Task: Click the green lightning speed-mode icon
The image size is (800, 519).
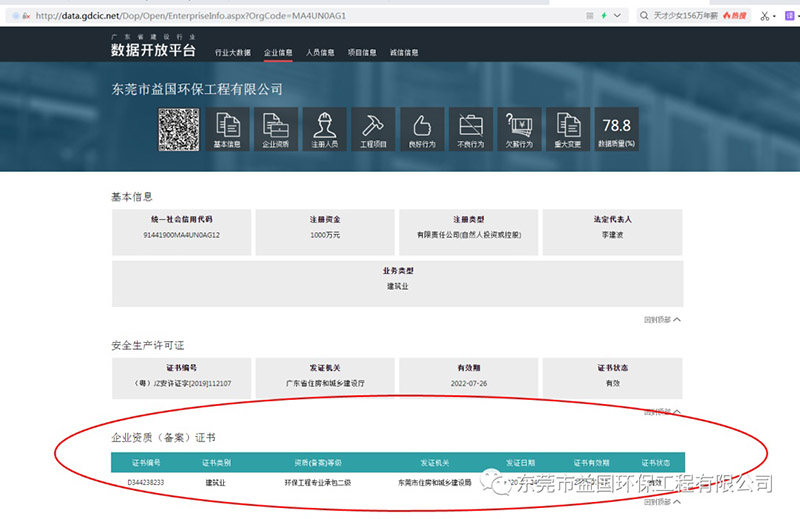Action: coord(604,16)
